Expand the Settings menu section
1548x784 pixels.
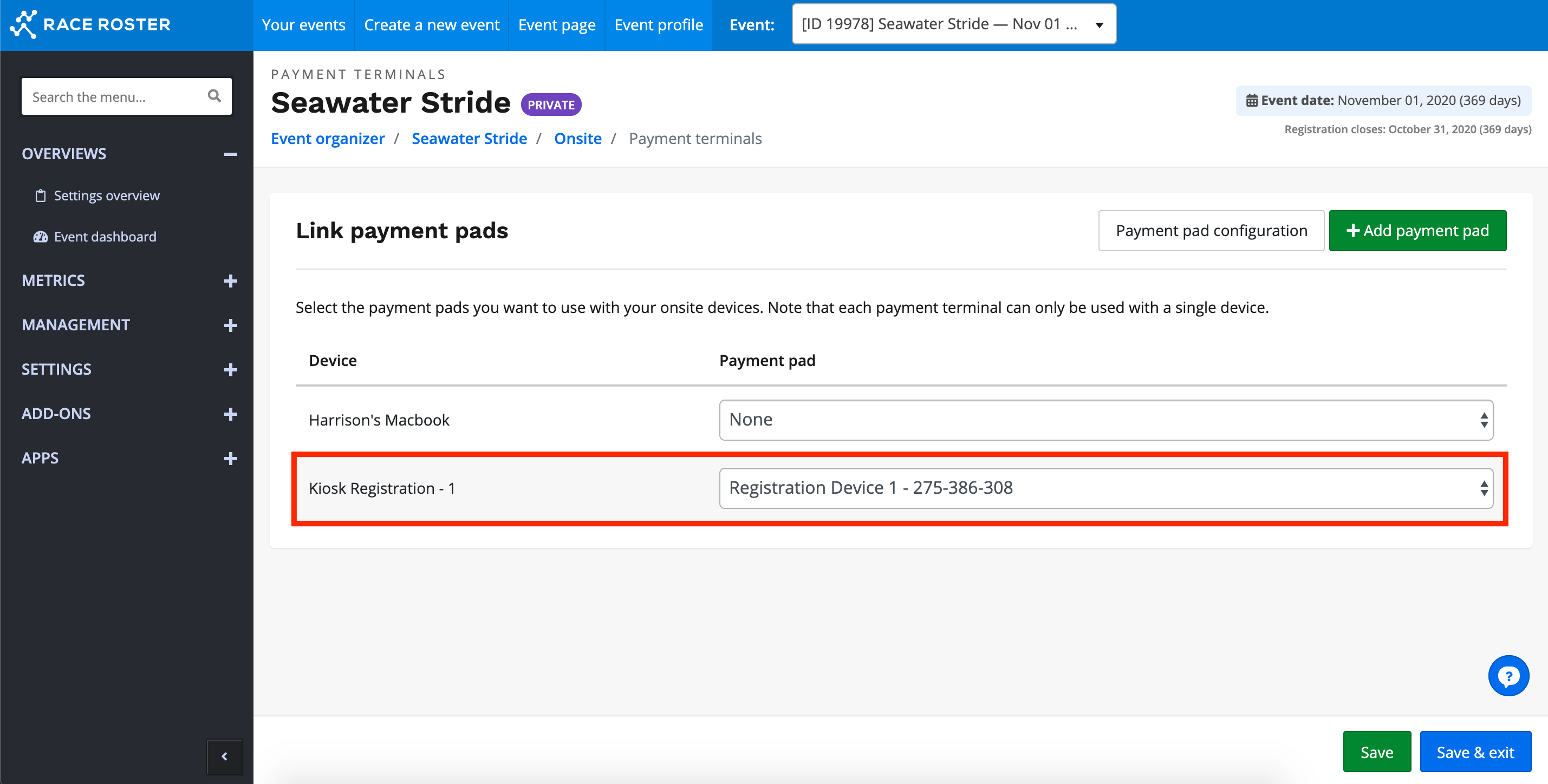(230, 369)
